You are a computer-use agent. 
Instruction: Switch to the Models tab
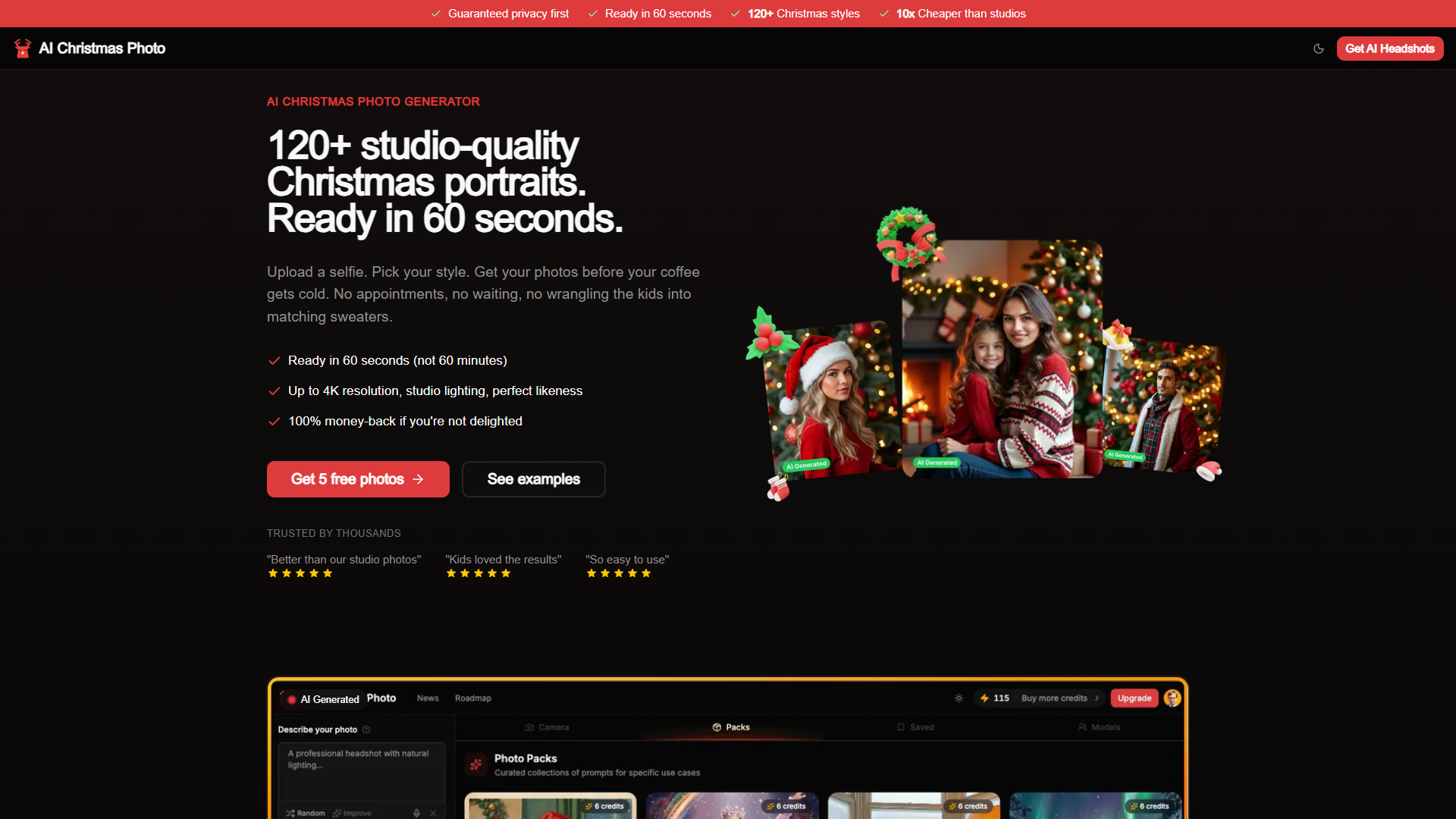click(x=1099, y=727)
